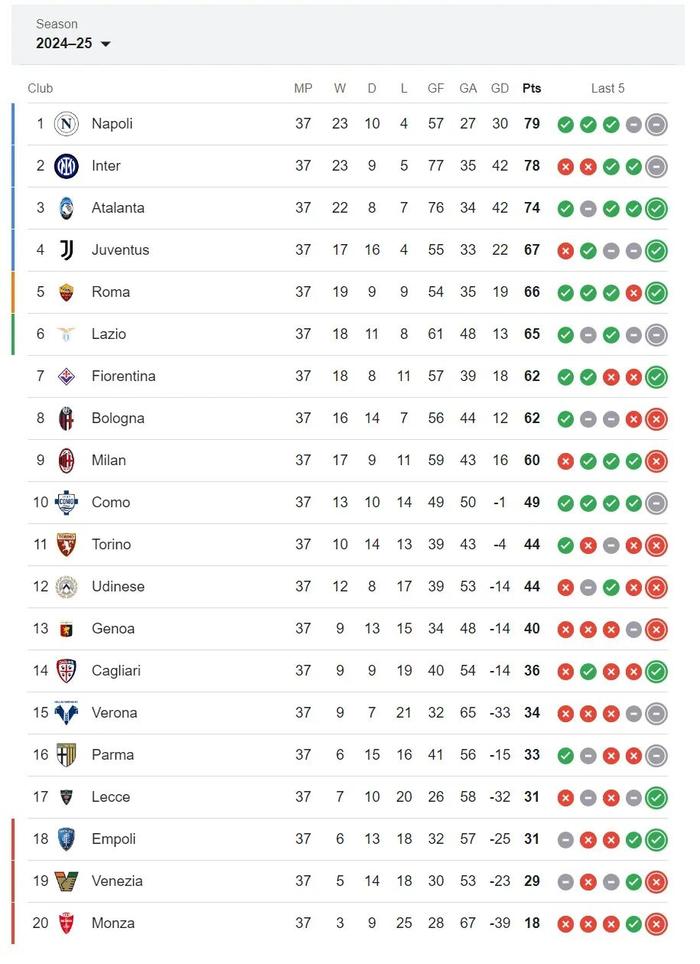This screenshot has height=964, width=700.
Task: Click the GD column header
Action: (x=500, y=88)
